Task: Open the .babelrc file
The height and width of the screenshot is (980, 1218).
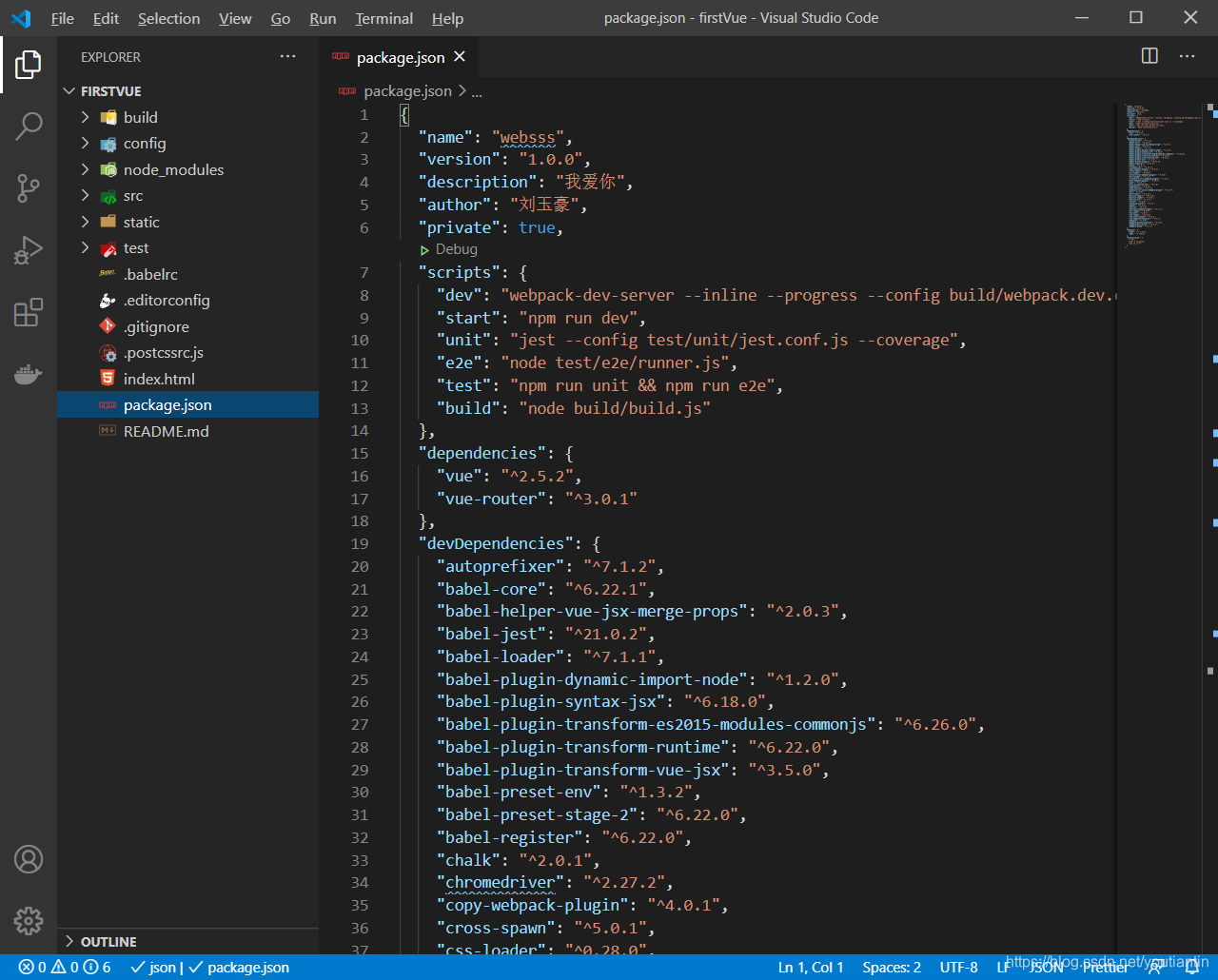Action: (x=187, y=274)
